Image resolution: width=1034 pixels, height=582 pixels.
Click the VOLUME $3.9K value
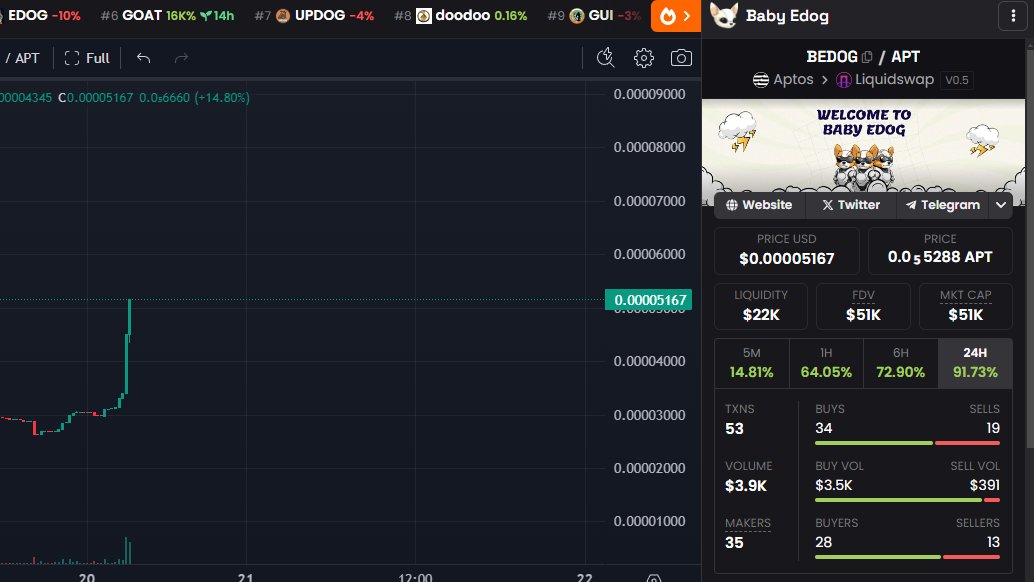[x=746, y=486]
